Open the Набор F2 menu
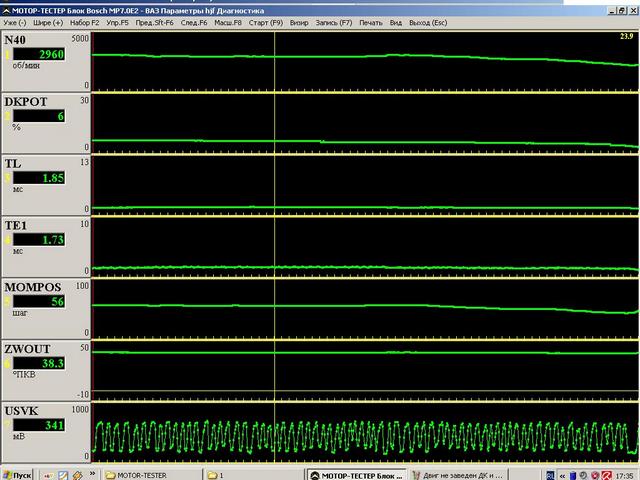This screenshot has height=480, width=640. pyautogui.click(x=85, y=22)
